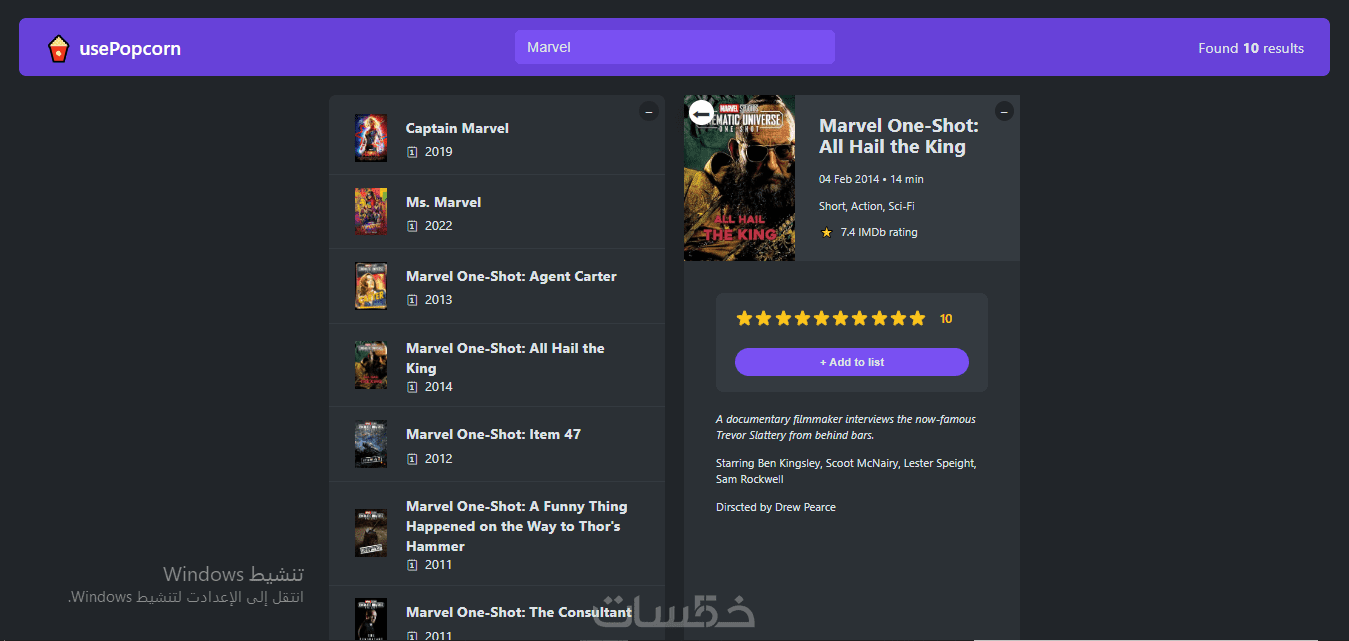This screenshot has width=1349, height=641.
Task: Click the Marvel search input field
Action: click(675, 47)
